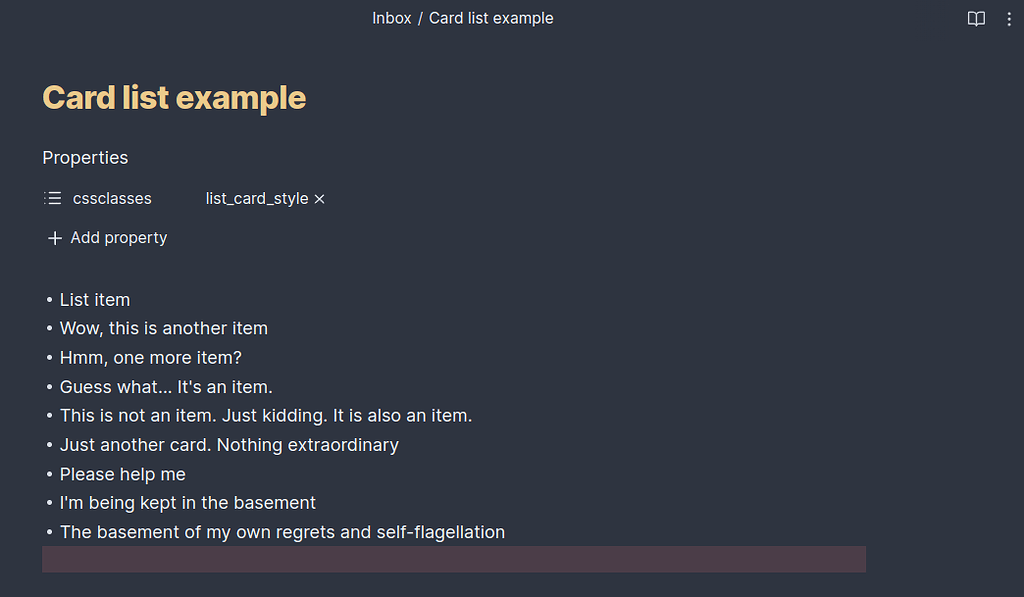Open Inbox from the breadcrumb
1024x597 pixels.
point(391,18)
